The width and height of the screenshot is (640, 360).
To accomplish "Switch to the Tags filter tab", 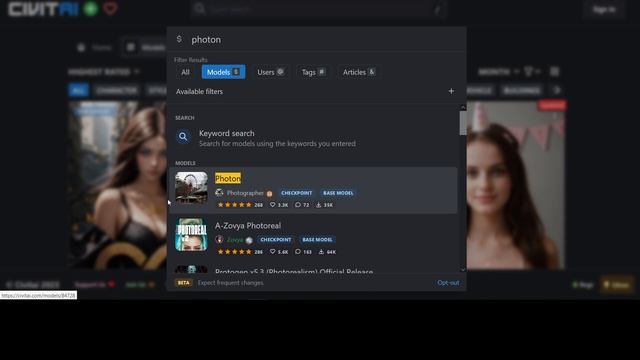I will pos(313,72).
